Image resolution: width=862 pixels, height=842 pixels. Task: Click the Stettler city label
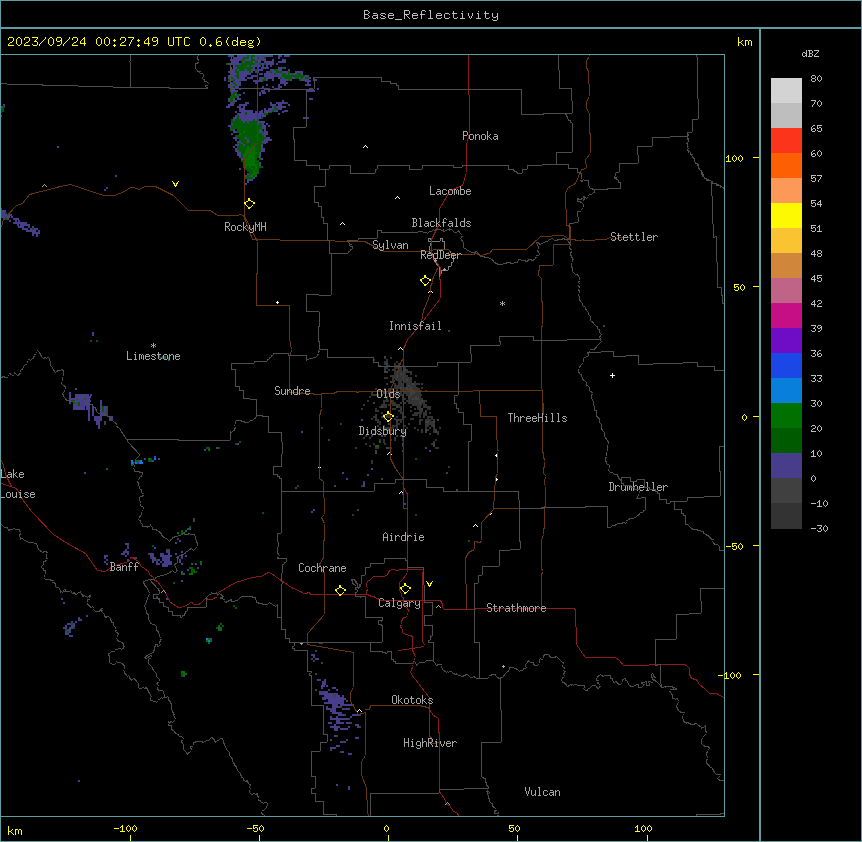point(634,237)
